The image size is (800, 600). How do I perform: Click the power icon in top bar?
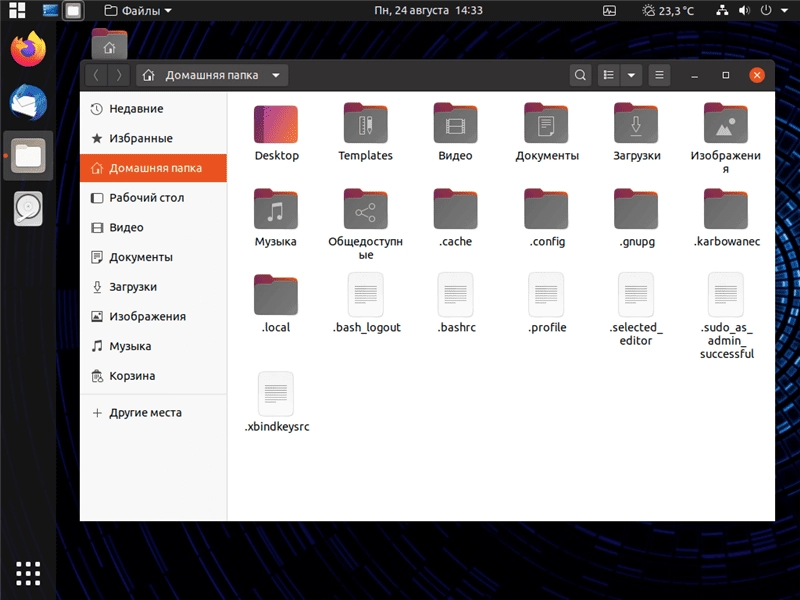click(766, 10)
